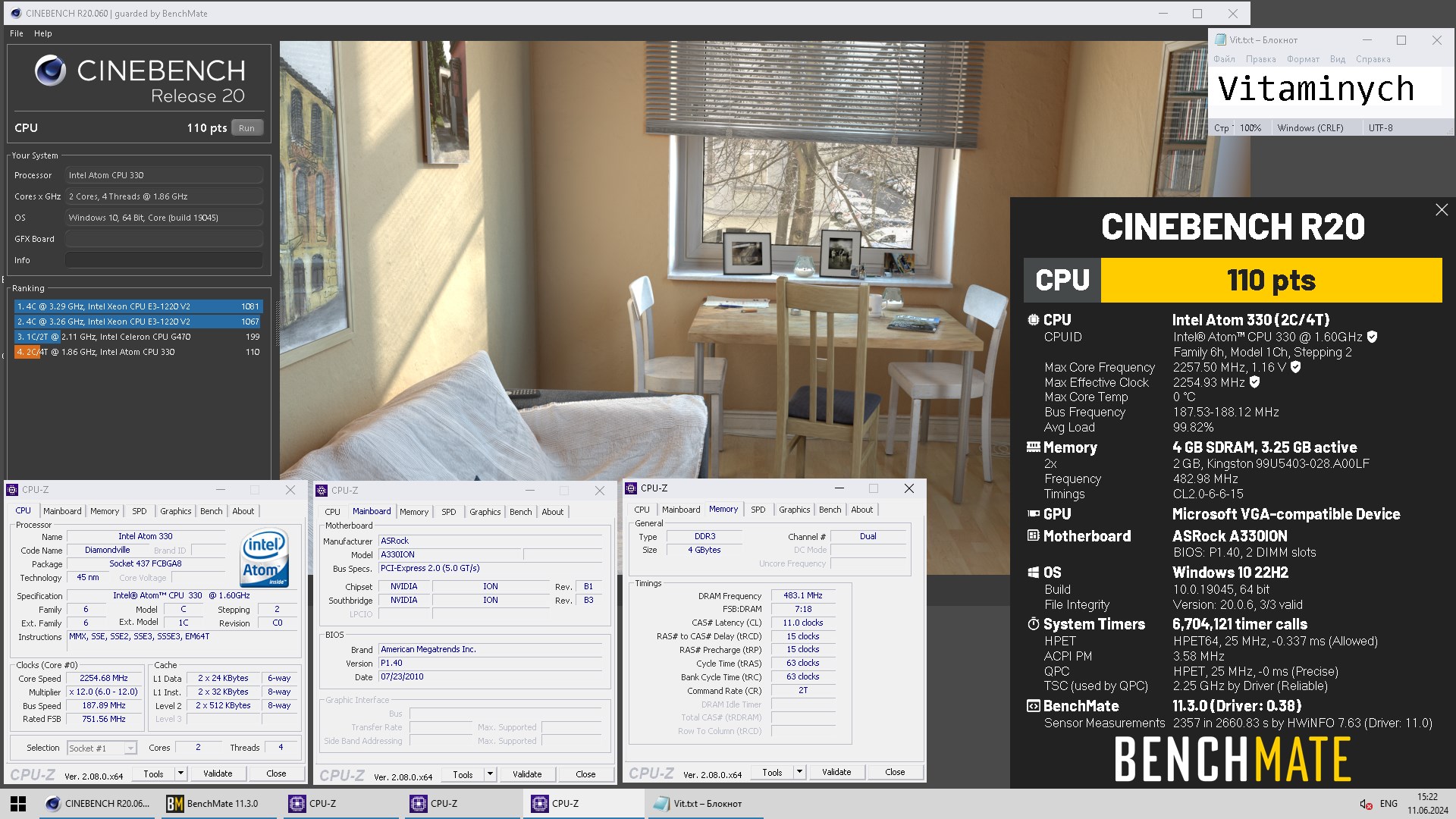1456x819 pixels.
Task: Click the GPU icon in BenchMate panel
Action: 1033,514
